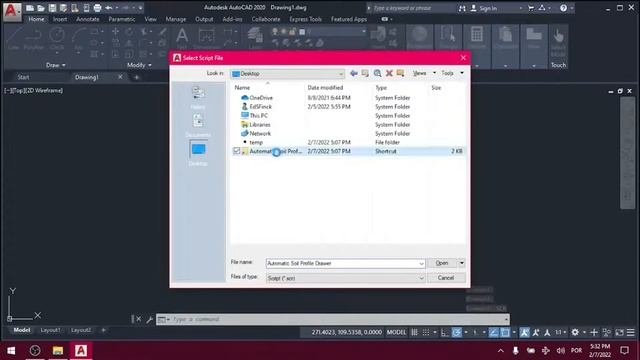Open File Explorer from the taskbar
Screen dimensions: 640x360
pyautogui.click(x=58, y=350)
